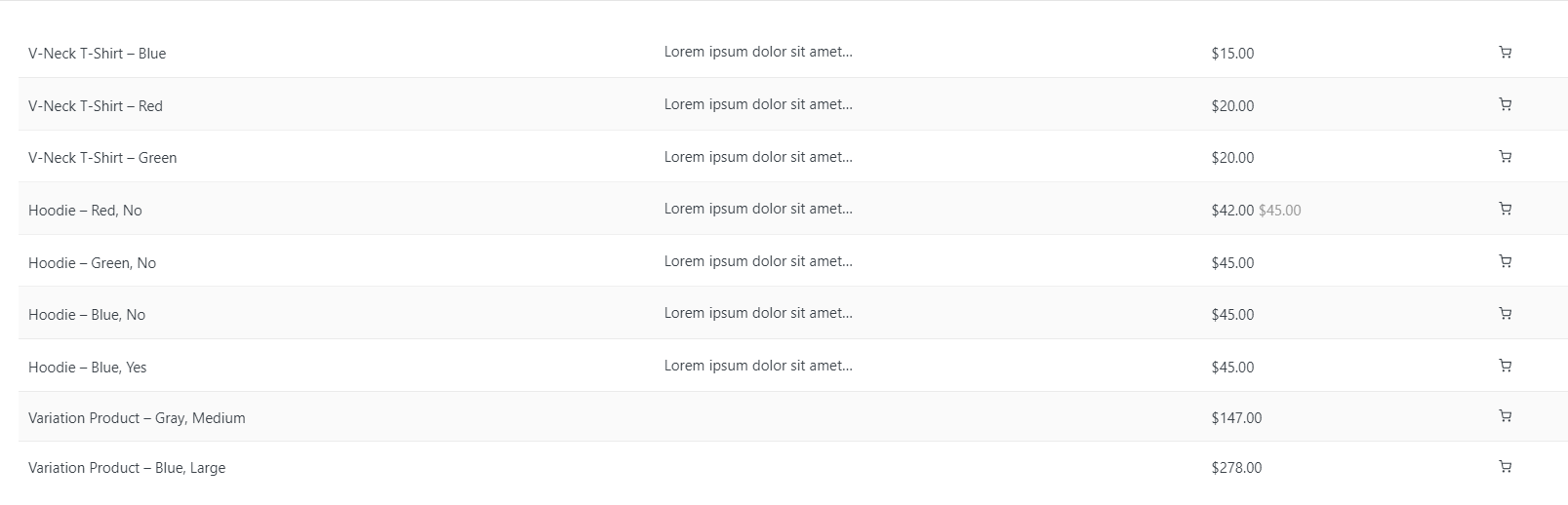
Task: Select Variation Product – Gray, Medium title
Action: [x=137, y=418]
